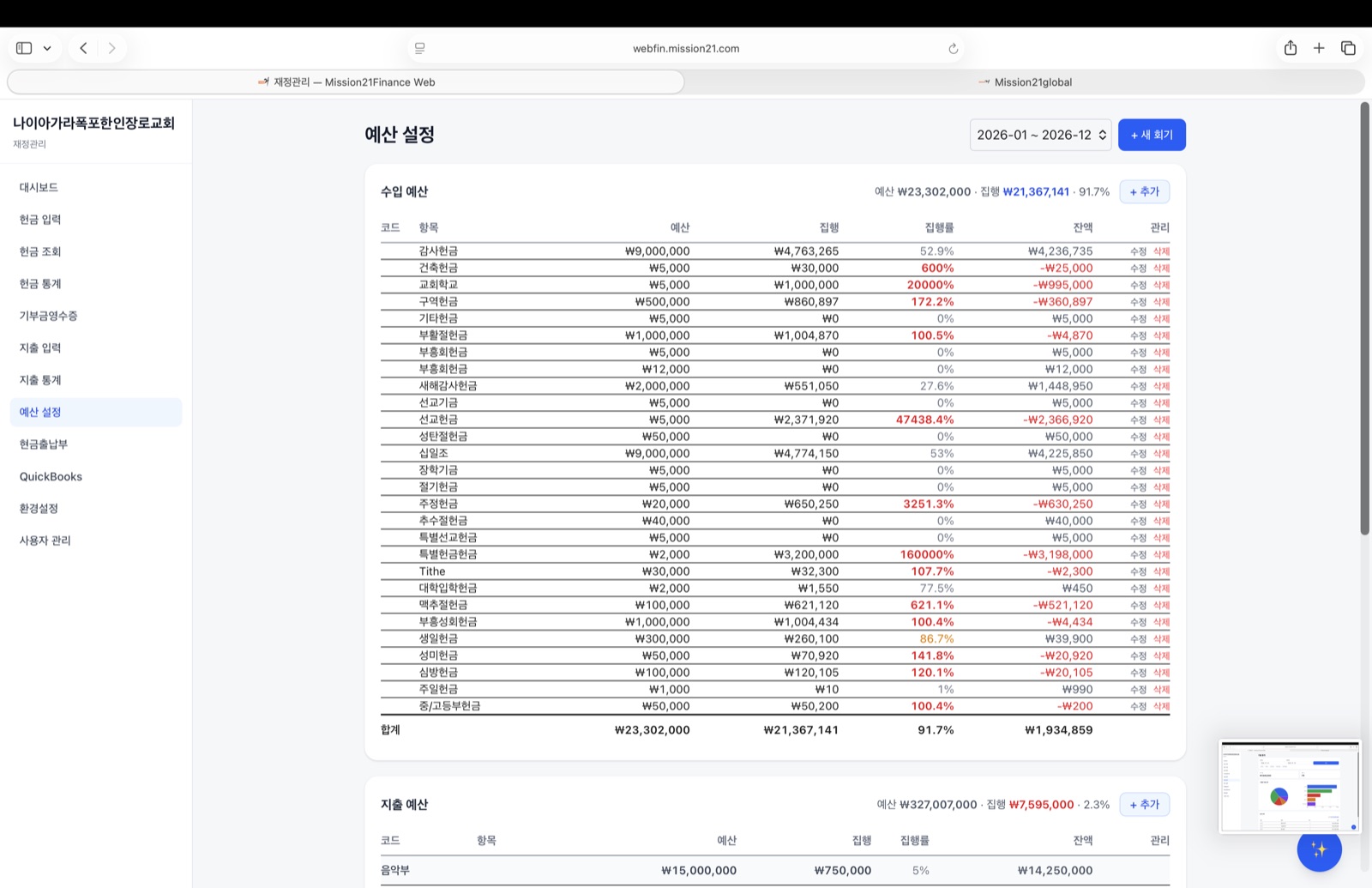Open 헌금 통계 in the sidebar
Screen dimensions: 1372x888
point(96,284)
